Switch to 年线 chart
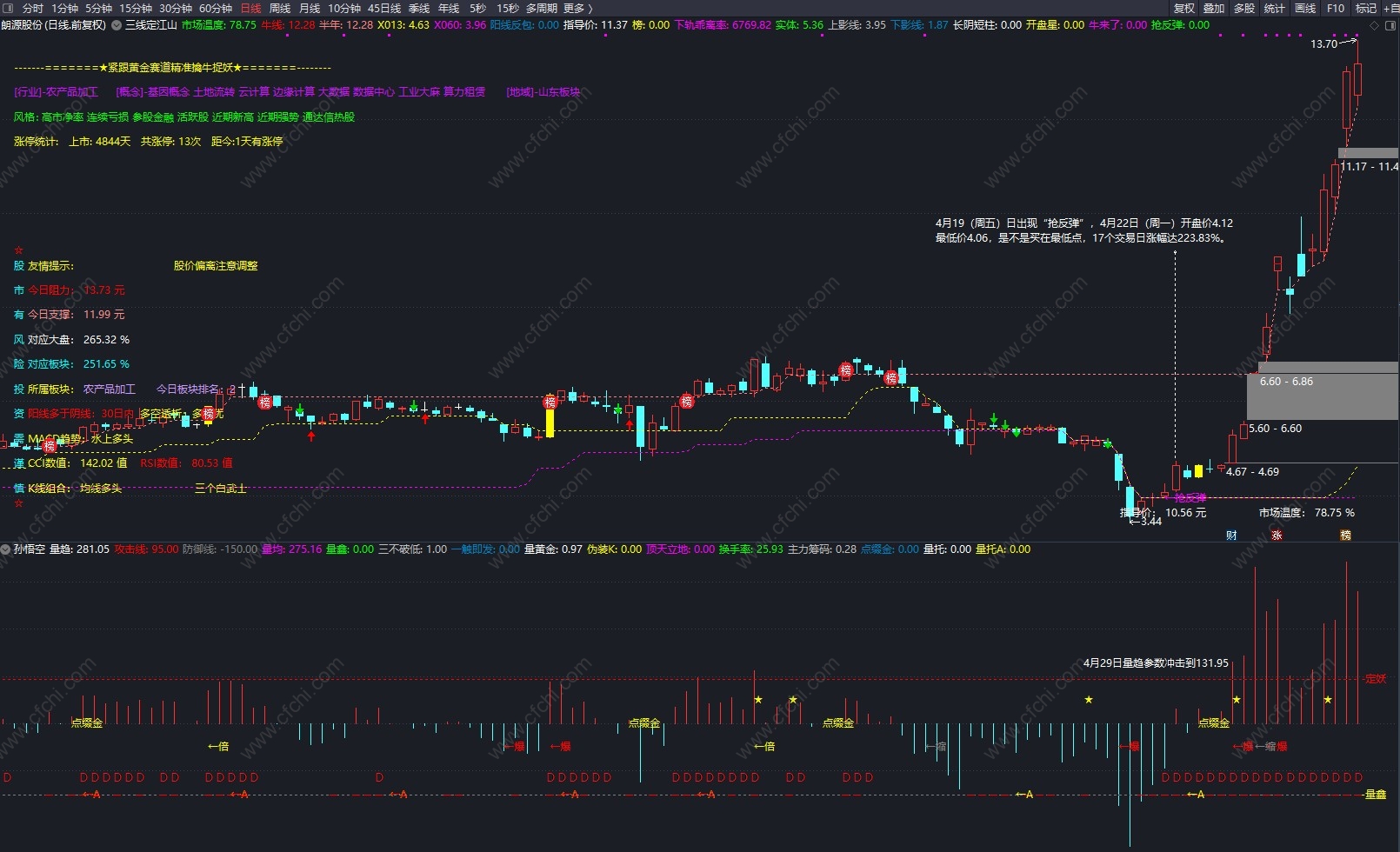 449,8
